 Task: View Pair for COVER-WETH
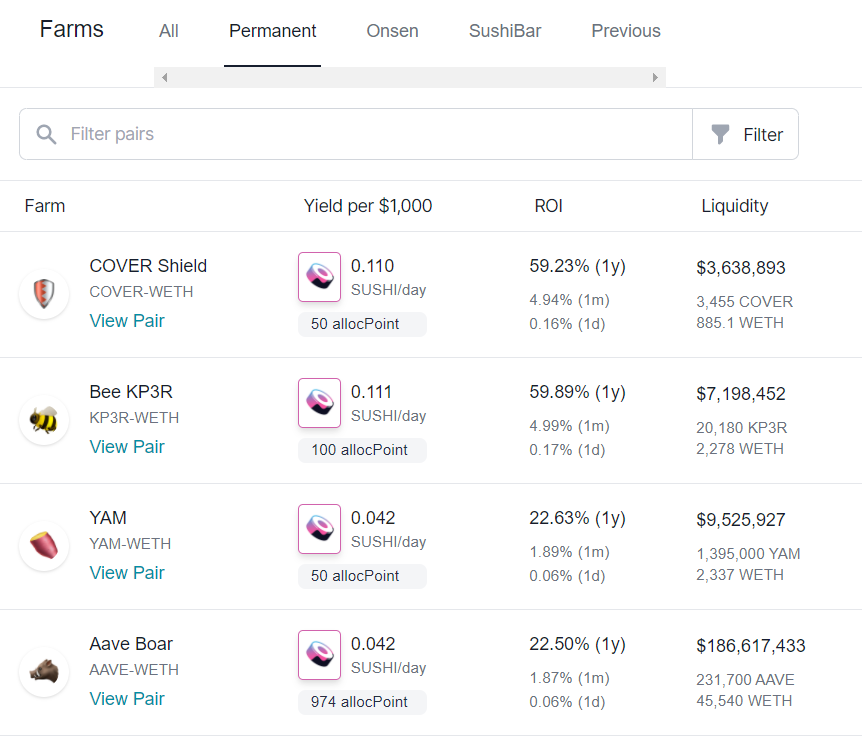[127, 321]
